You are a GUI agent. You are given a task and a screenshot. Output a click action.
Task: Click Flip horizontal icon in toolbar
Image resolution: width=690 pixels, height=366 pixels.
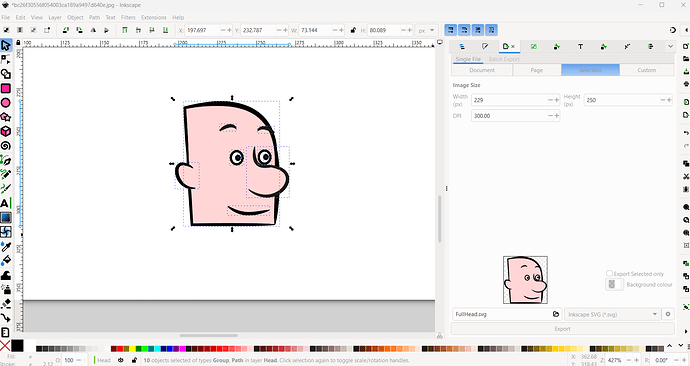[93, 30]
